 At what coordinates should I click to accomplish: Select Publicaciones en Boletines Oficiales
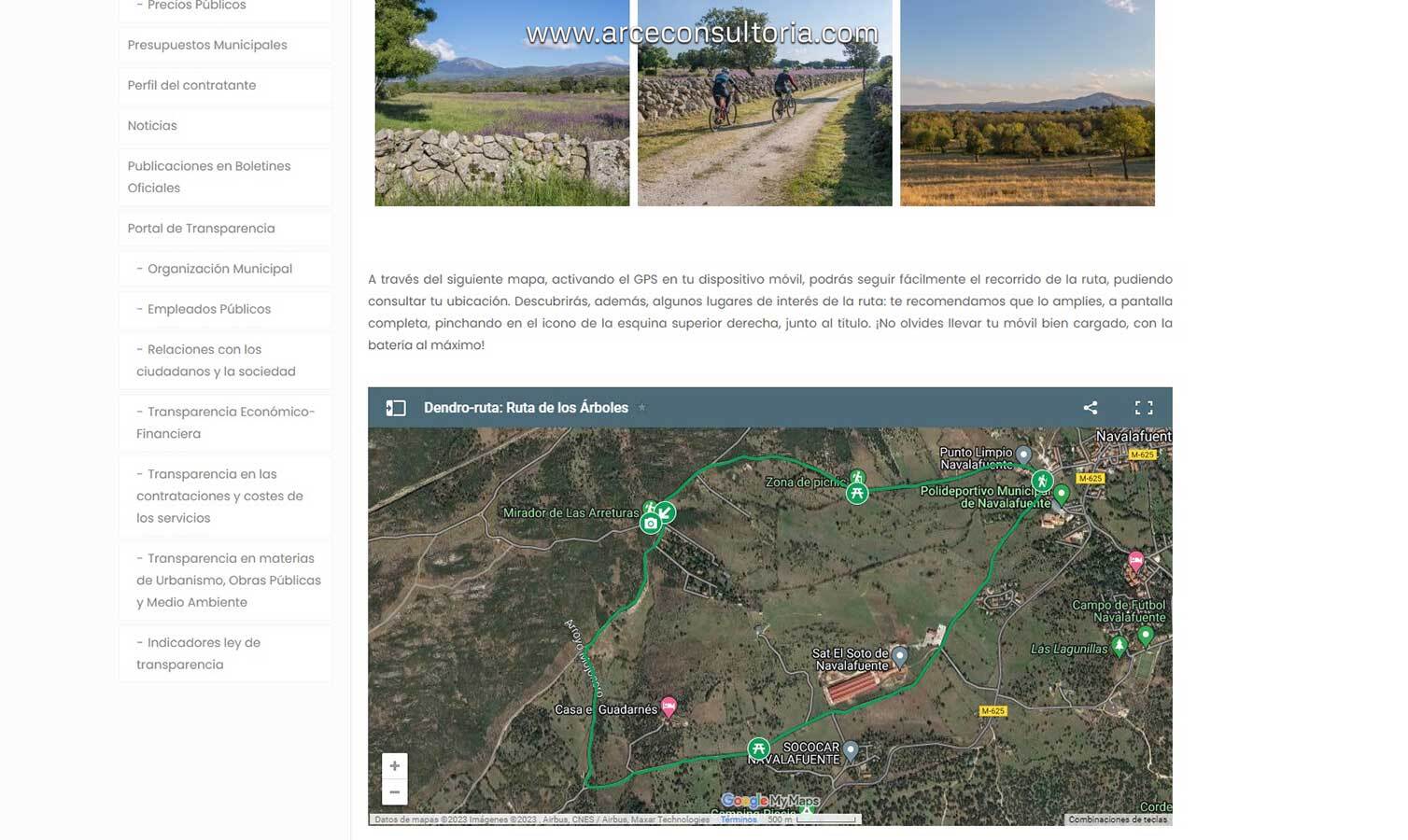[x=225, y=176]
